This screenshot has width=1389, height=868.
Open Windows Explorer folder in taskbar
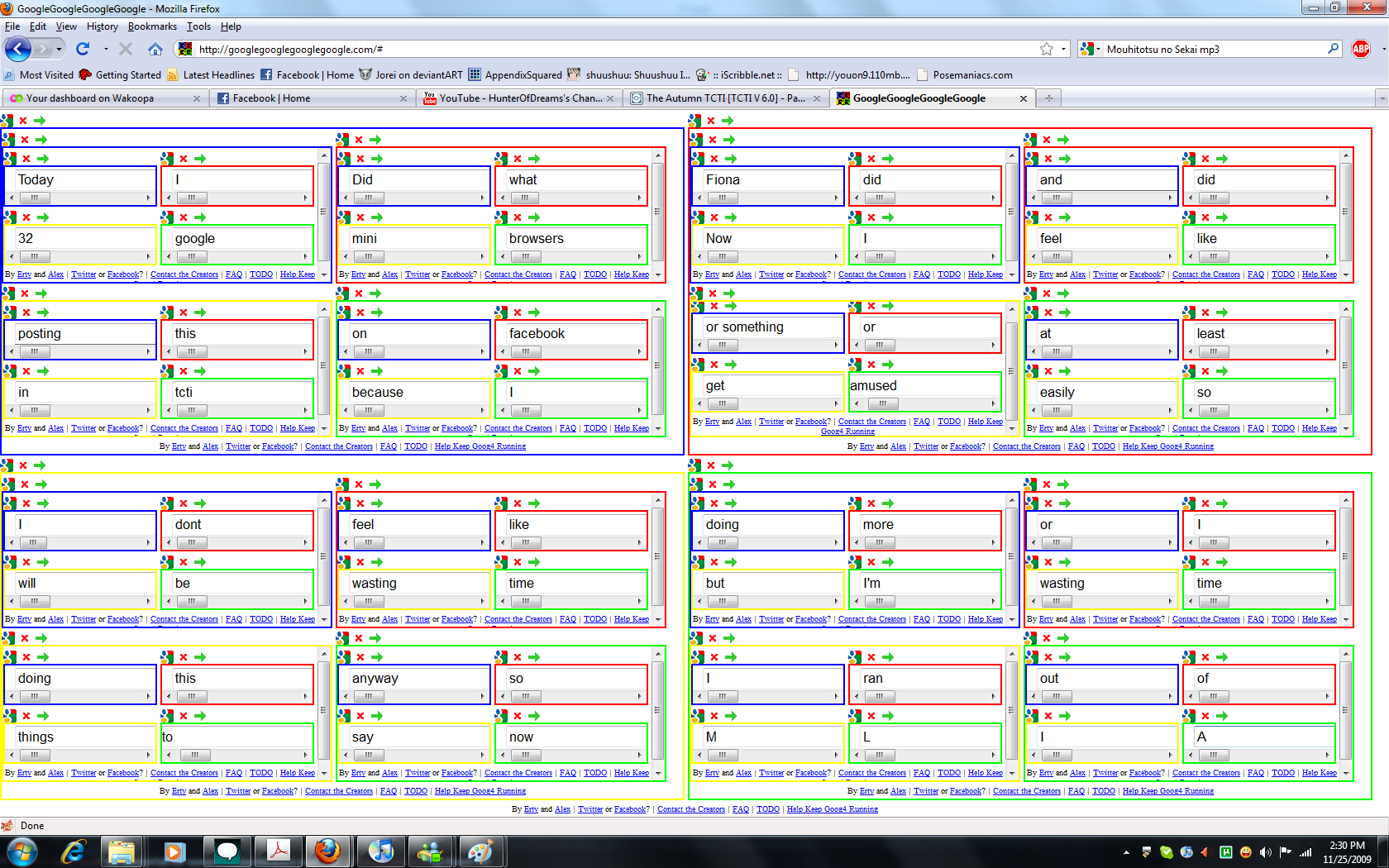[x=122, y=851]
